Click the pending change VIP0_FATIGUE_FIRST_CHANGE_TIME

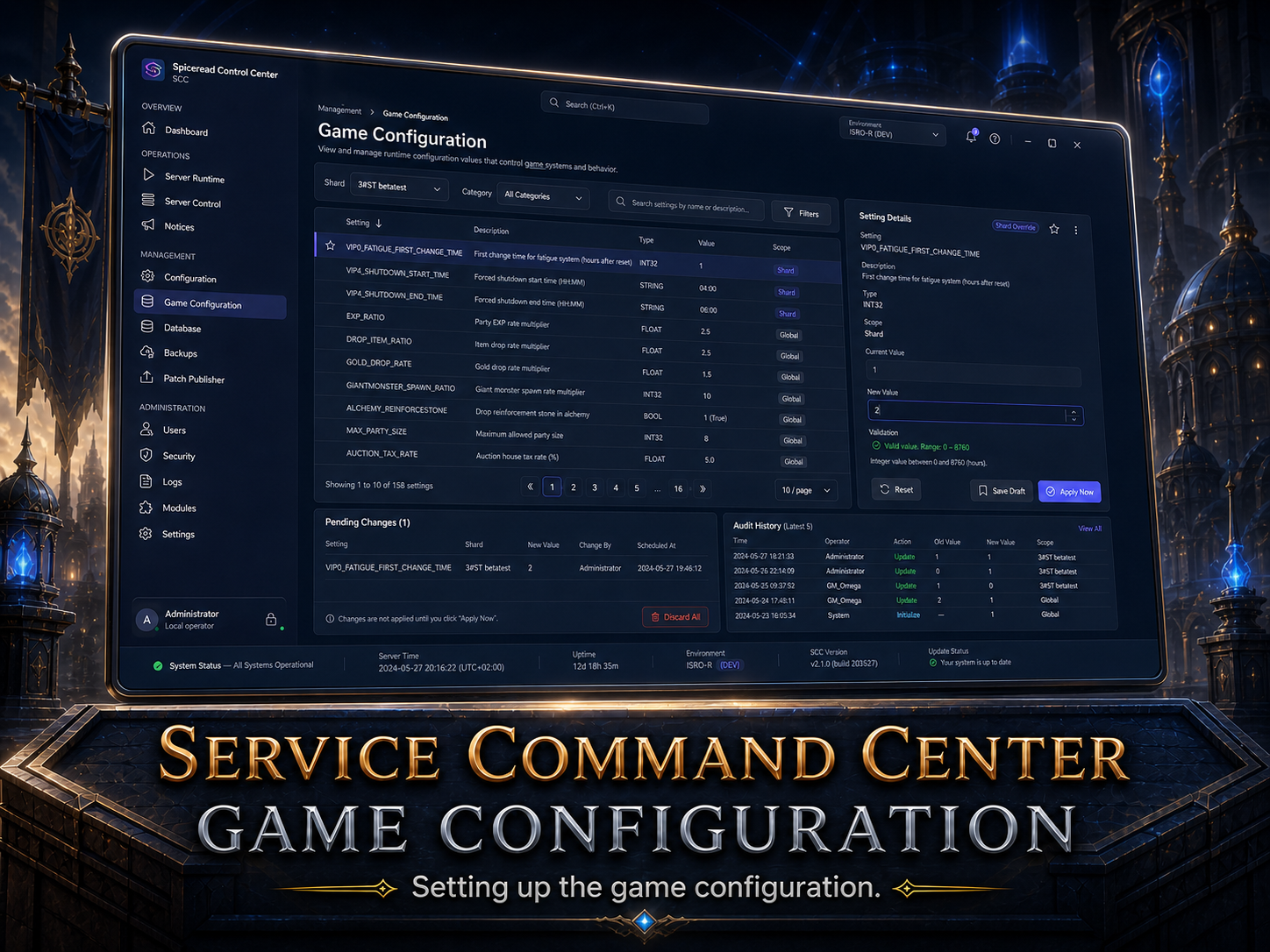[389, 567]
